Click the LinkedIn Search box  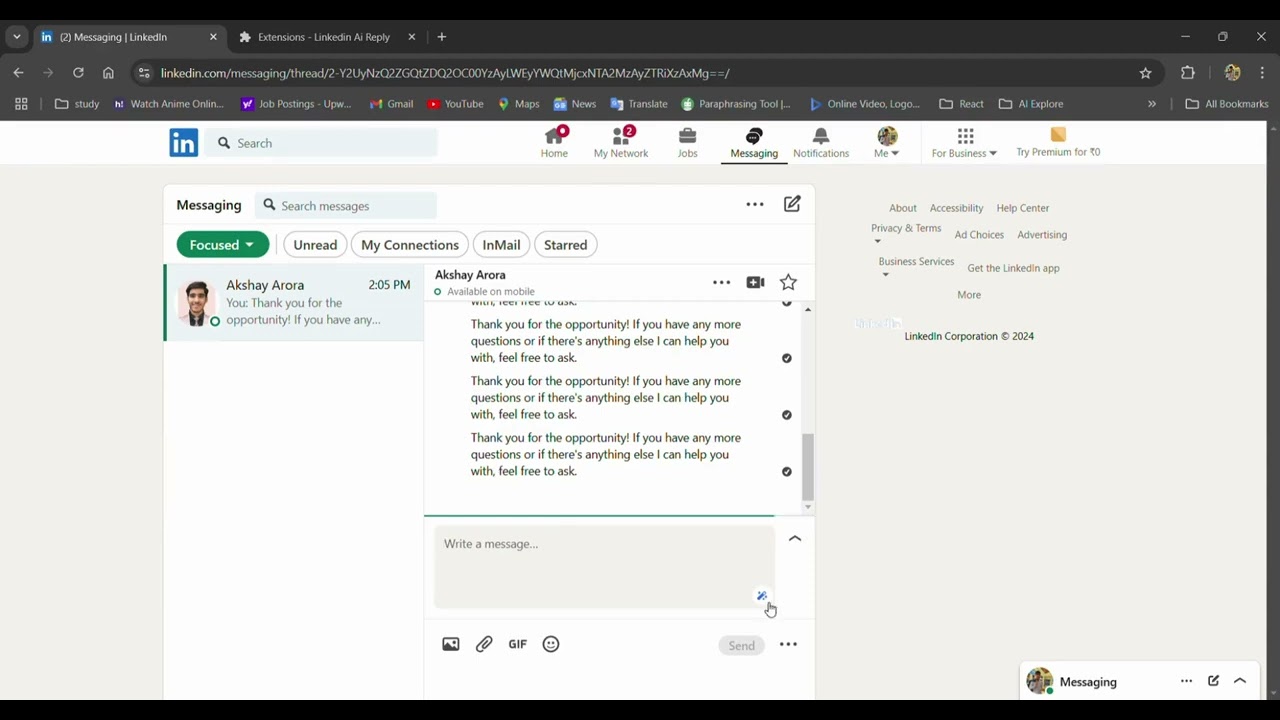[322, 143]
